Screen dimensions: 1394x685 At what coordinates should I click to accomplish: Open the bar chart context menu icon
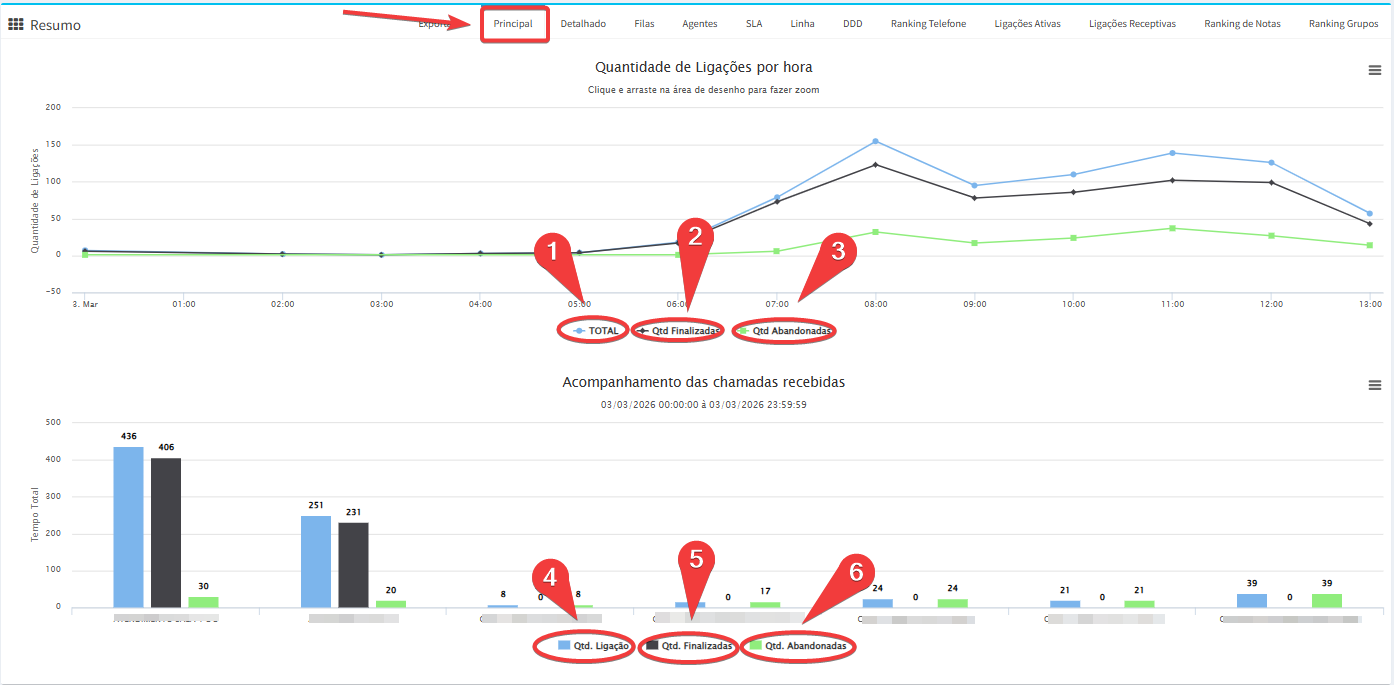tap(1374, 386)
